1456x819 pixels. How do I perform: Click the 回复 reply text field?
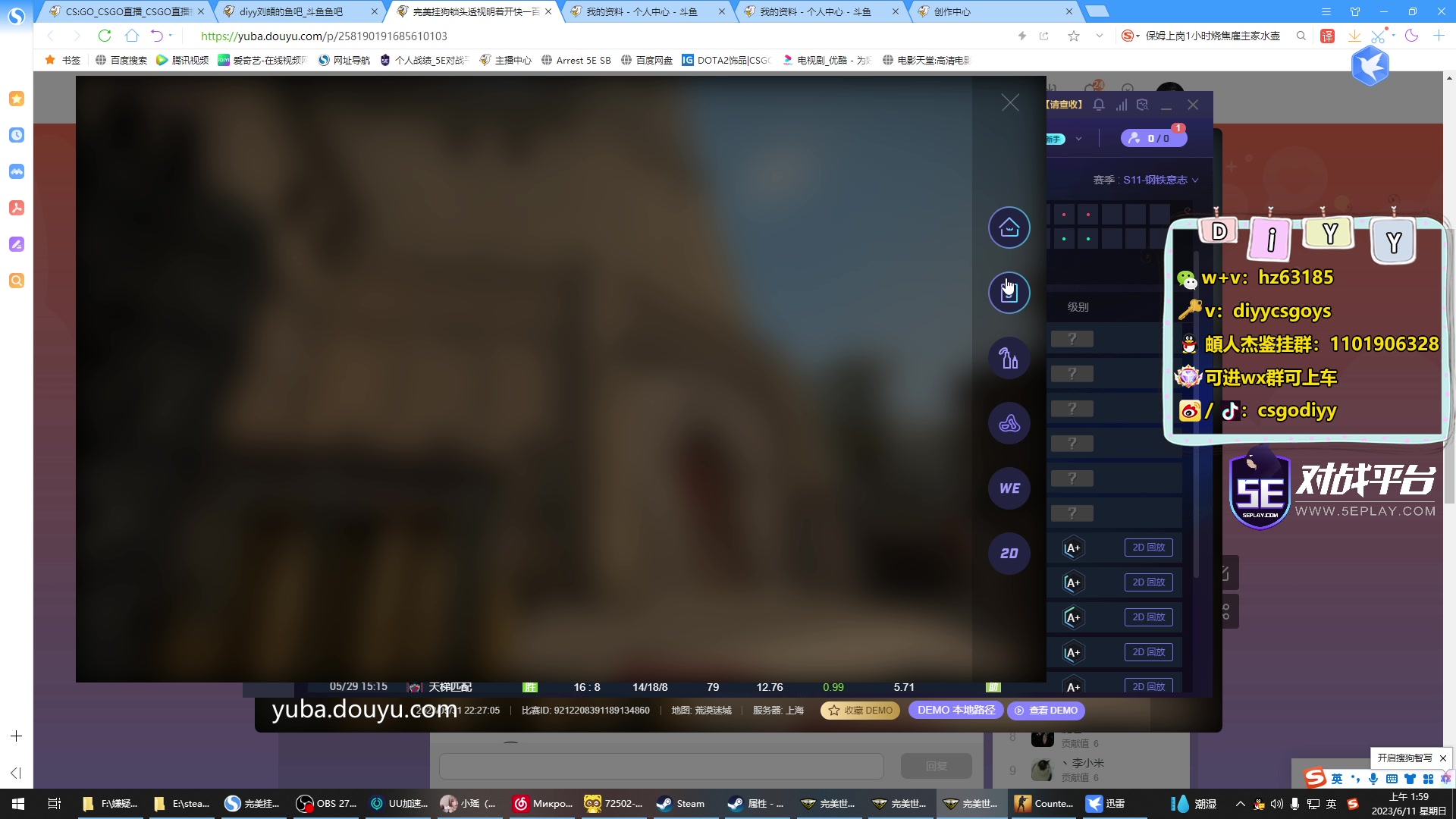coord(661,766)
